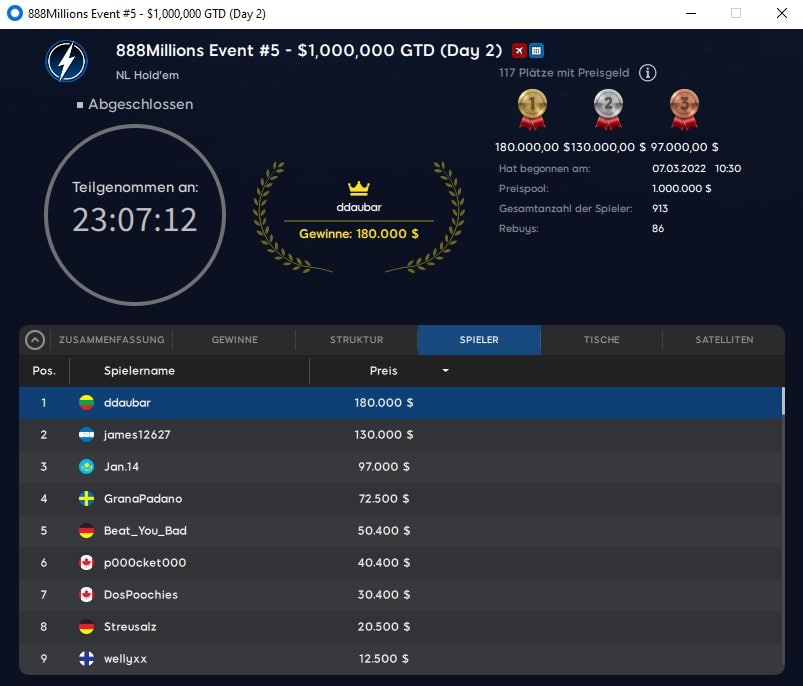Image resolution: width=803 pixels, height=686 pixels.
Task: Switch to the Struktur tab
Action: coord(356,340)
